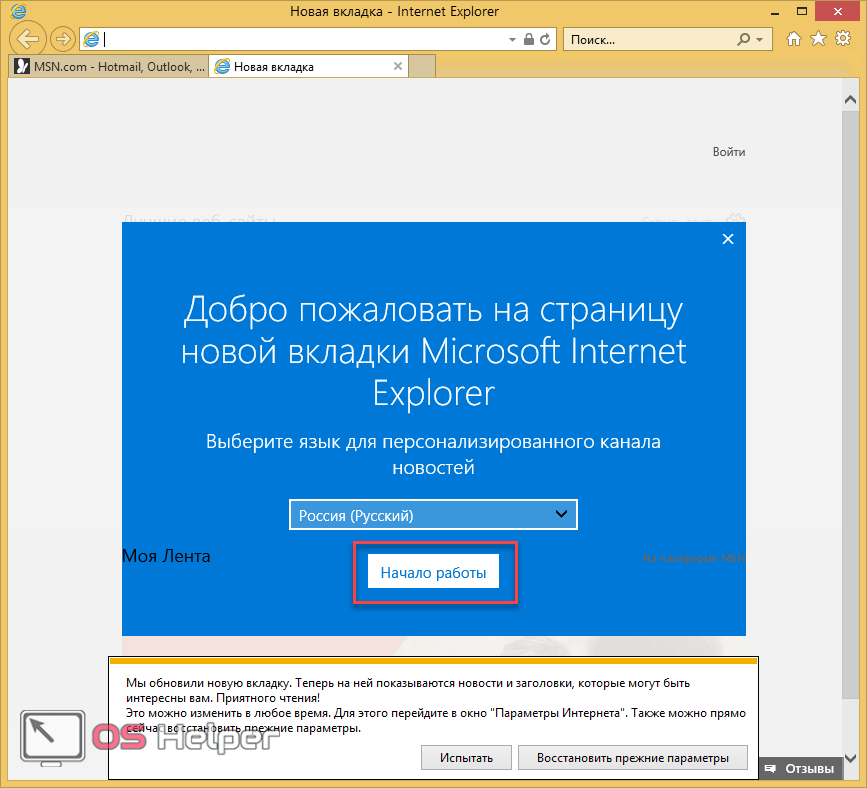Open Favorites star icon
Viewport: 867px width, 788px height.
[818, 39]
